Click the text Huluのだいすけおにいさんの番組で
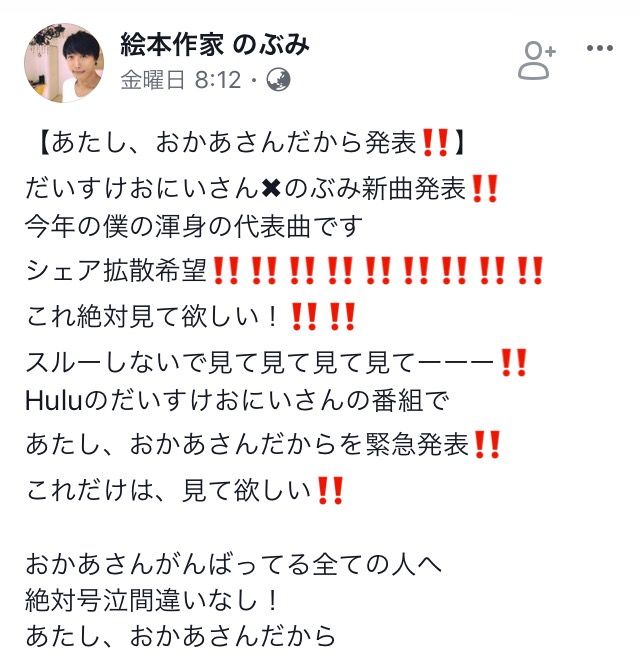 click(x=237, y=401)
